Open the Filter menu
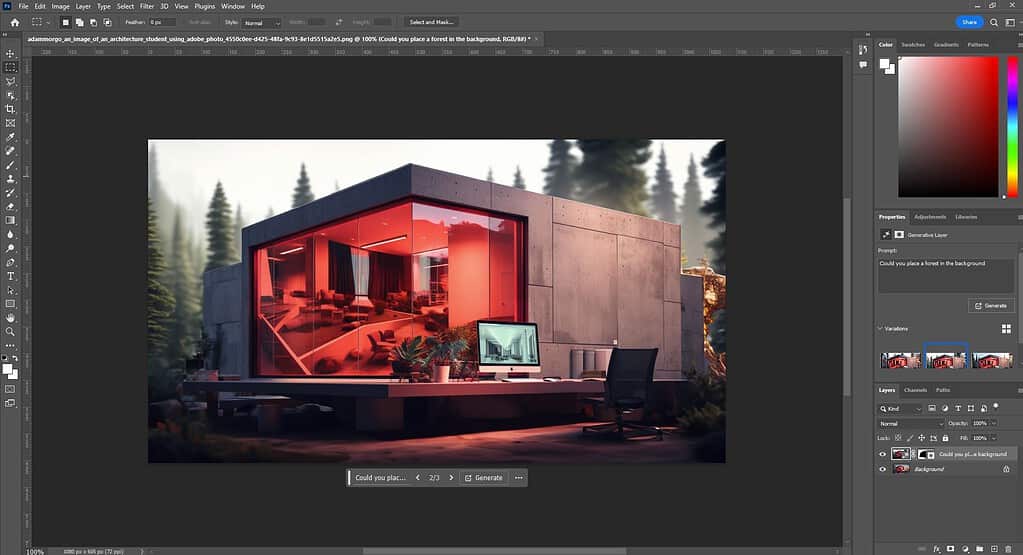This screenshot has width=1023, height=555. (x=147, y=7)
